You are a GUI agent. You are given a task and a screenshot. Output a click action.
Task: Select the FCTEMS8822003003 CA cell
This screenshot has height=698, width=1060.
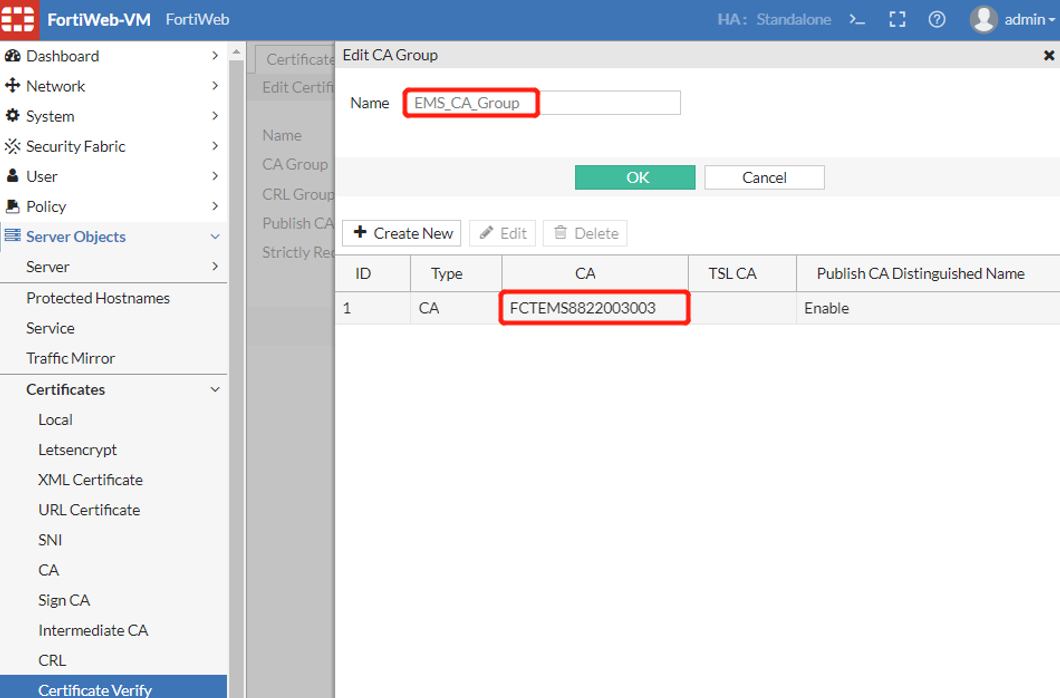(x=595, y=308)
